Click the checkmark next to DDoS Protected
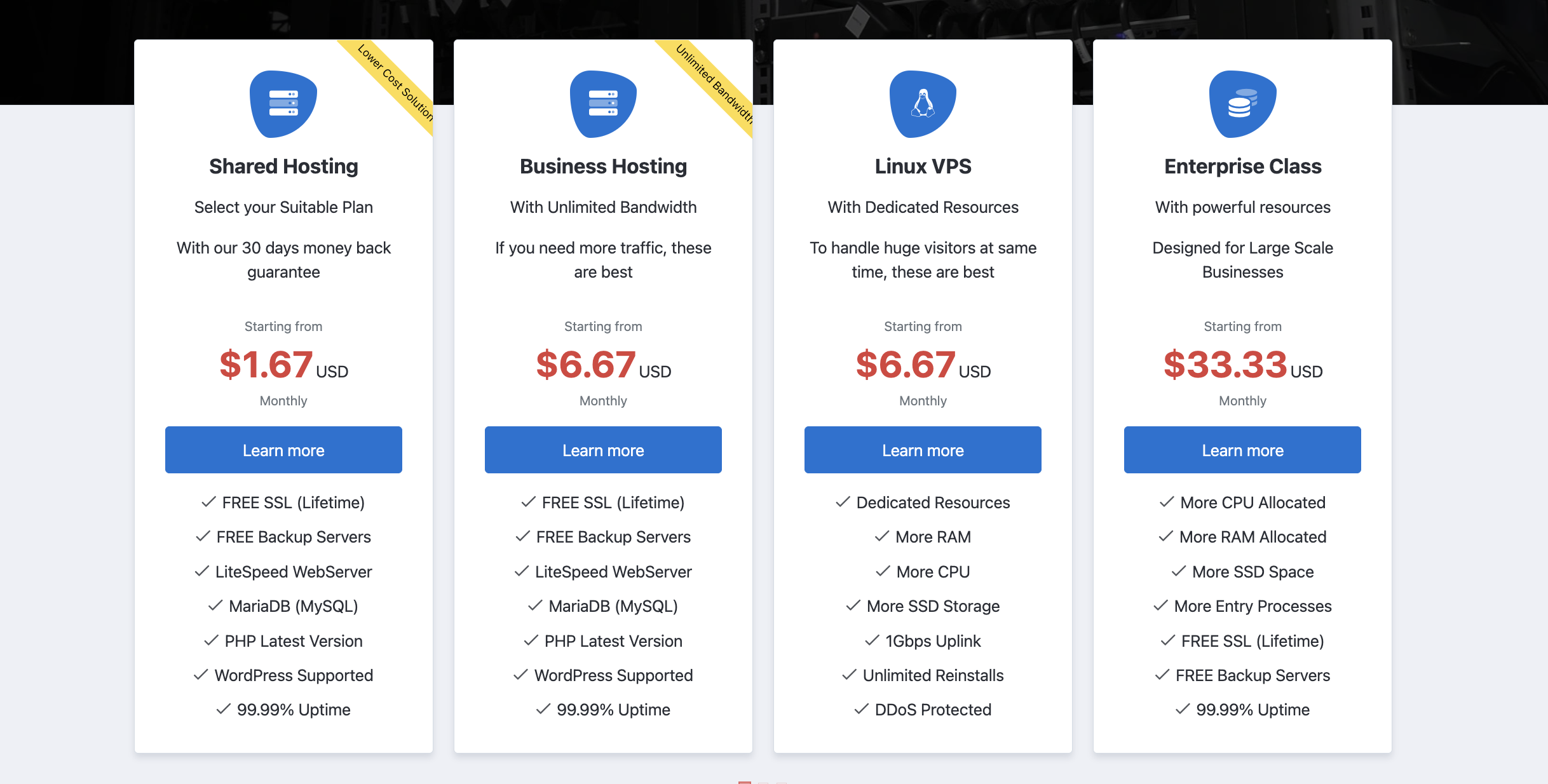1548x784 pixels. click(x=861, y=709)
